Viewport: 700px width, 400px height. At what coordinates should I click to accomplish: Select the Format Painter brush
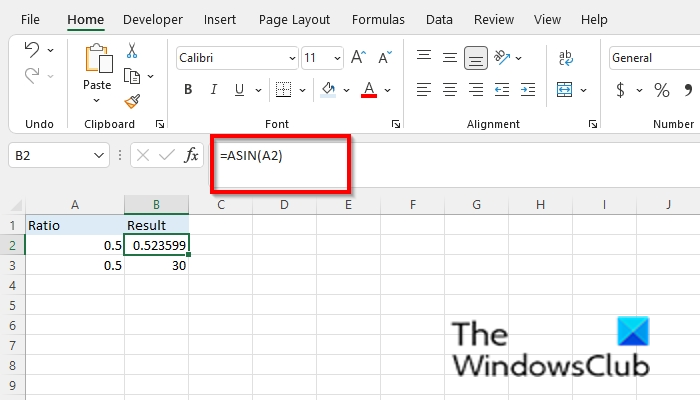(132, 101)
